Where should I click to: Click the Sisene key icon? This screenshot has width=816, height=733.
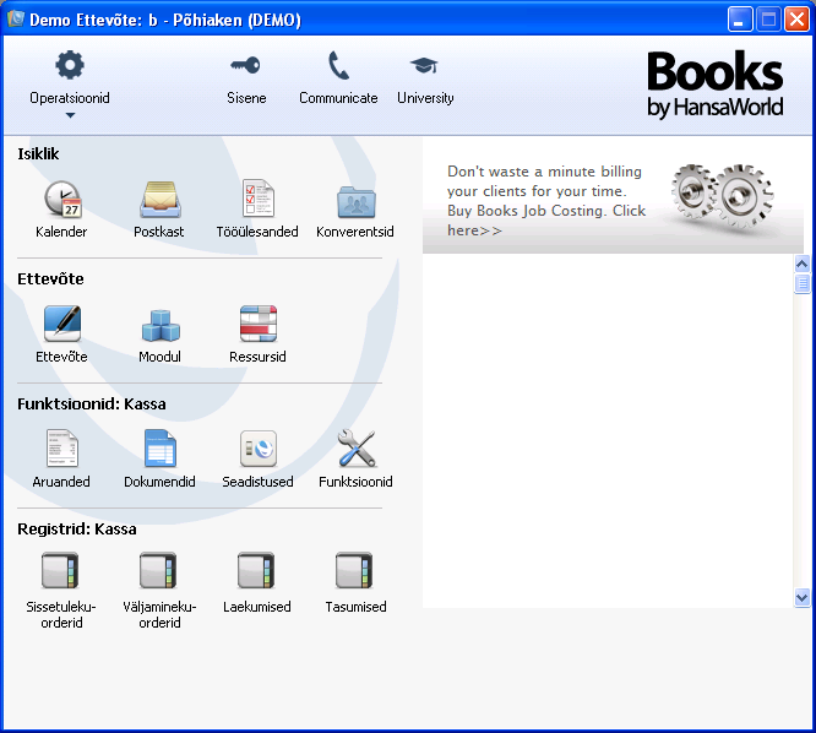(246, 65)
